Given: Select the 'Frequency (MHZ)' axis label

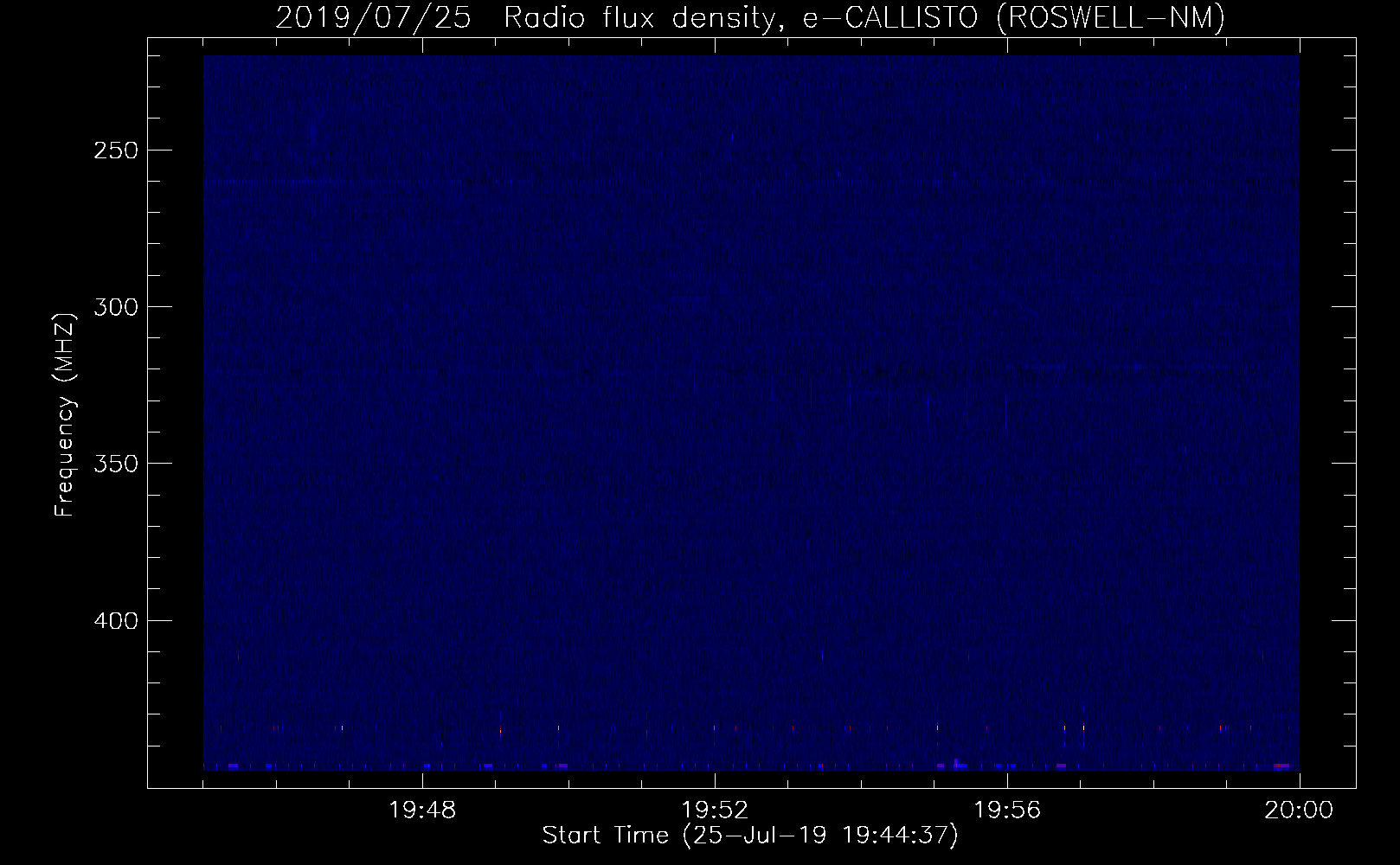Looking at the screenshot, I should 65,413.
